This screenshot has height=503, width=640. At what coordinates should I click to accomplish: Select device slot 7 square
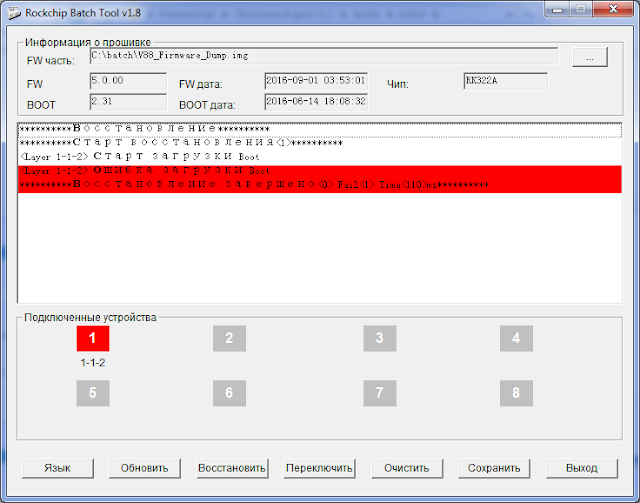click(380, 393)
